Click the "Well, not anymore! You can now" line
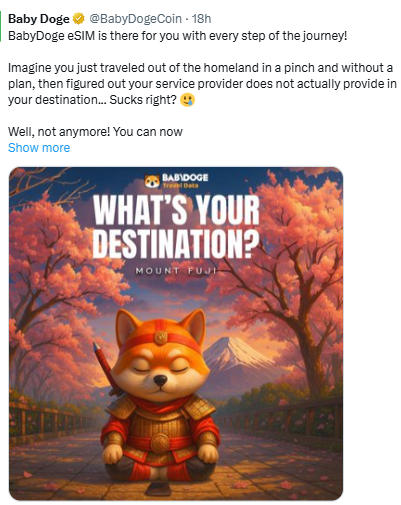The image size is (401, 505). click(x=95, y=132)
